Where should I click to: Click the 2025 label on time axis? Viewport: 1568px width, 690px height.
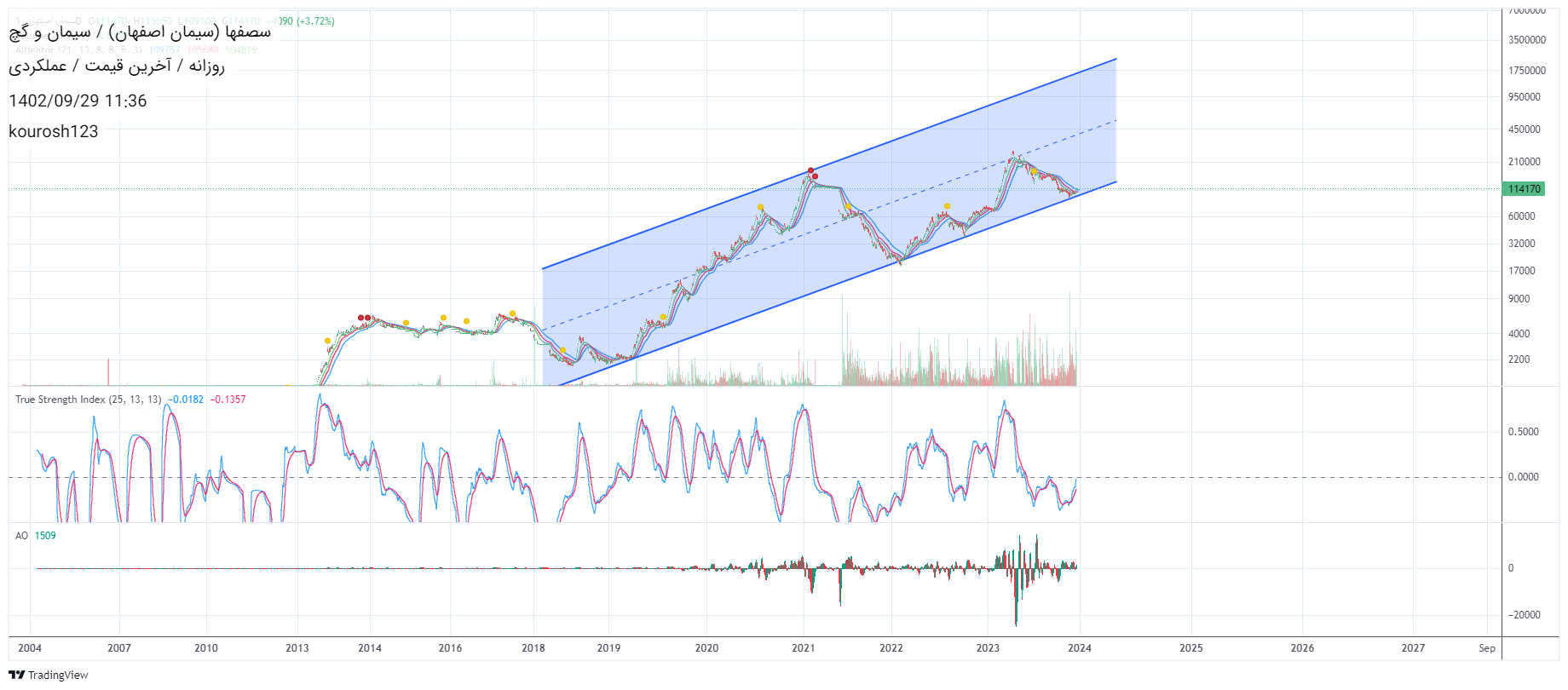click(1191, 648)
